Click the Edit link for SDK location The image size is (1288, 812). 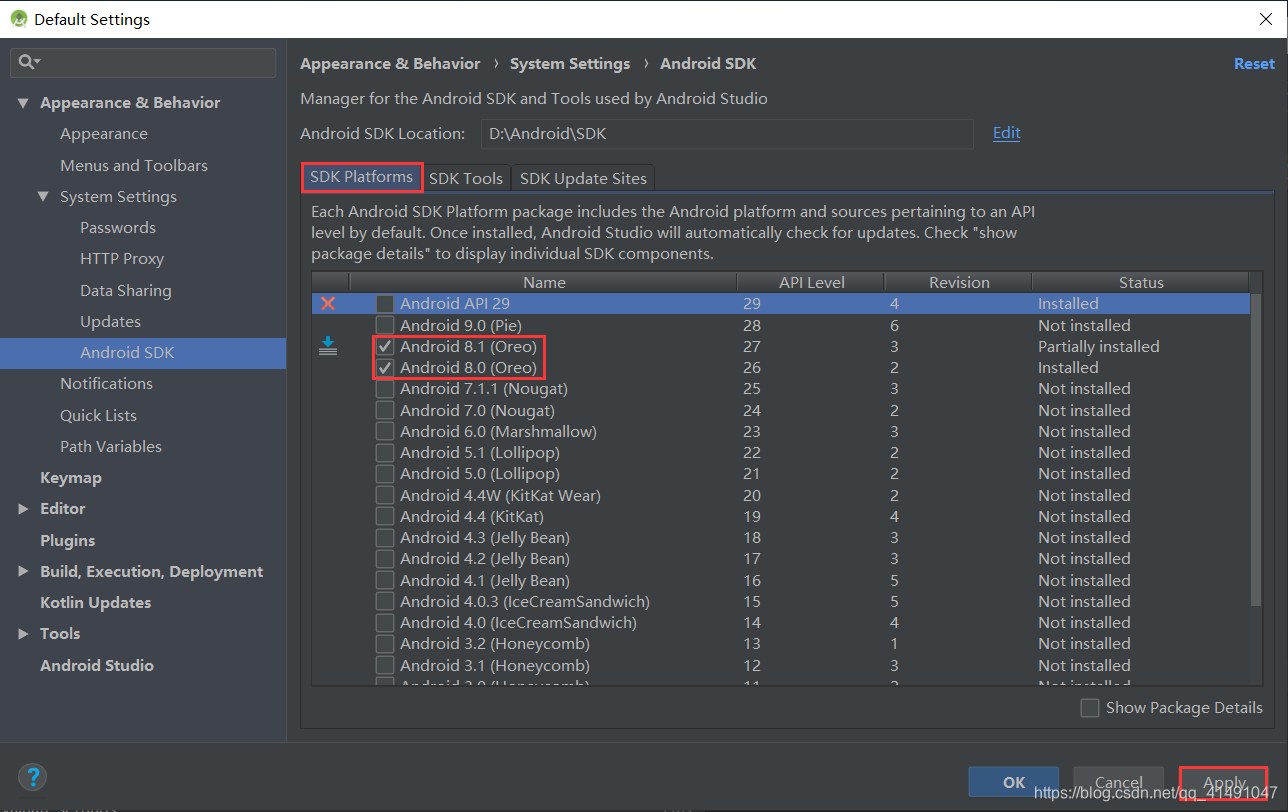[x=1006, y=132]
